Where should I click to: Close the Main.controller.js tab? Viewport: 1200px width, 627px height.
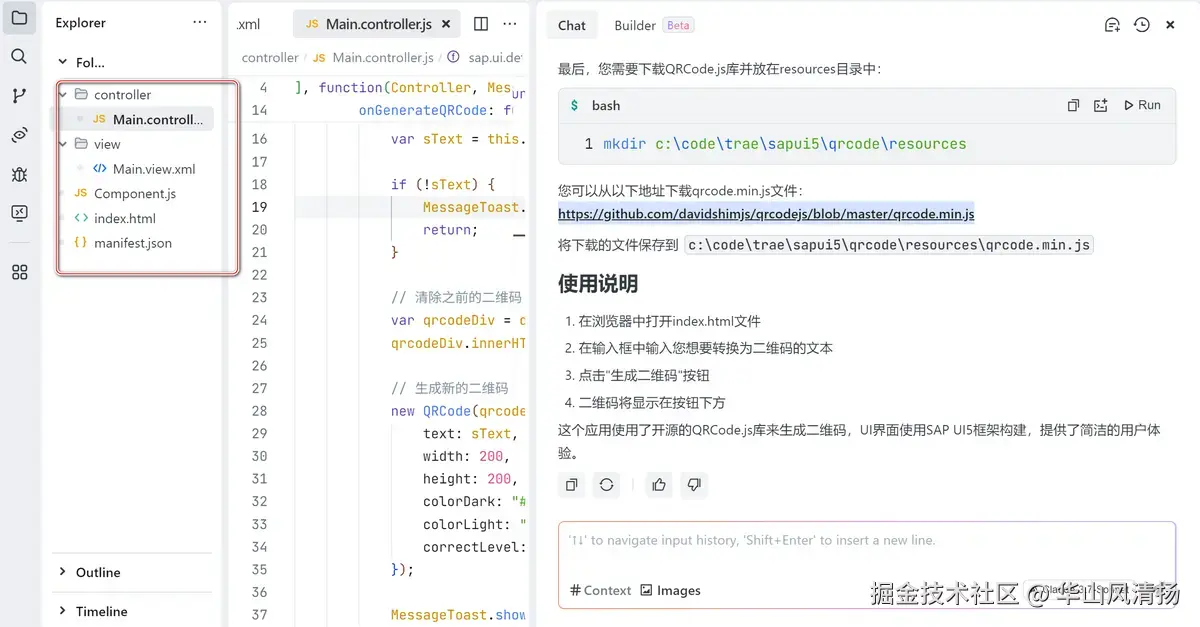(445, 24)
